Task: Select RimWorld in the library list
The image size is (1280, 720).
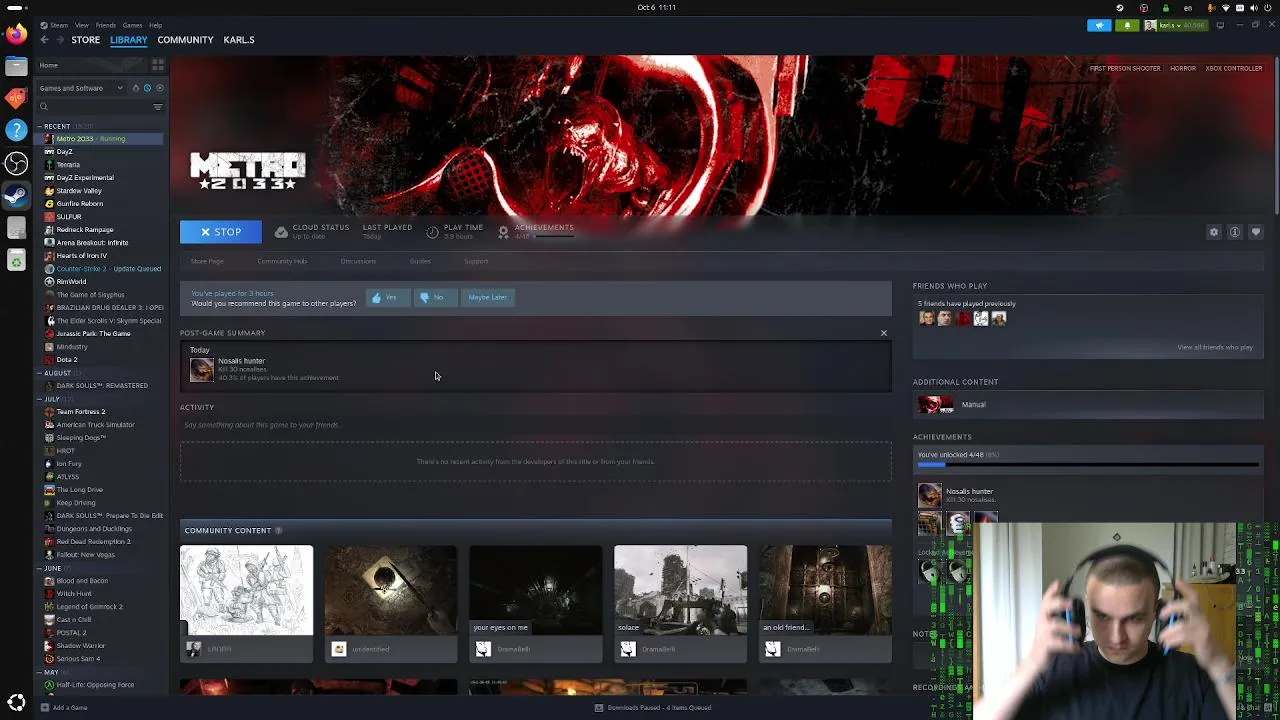Action: [71, 282]
